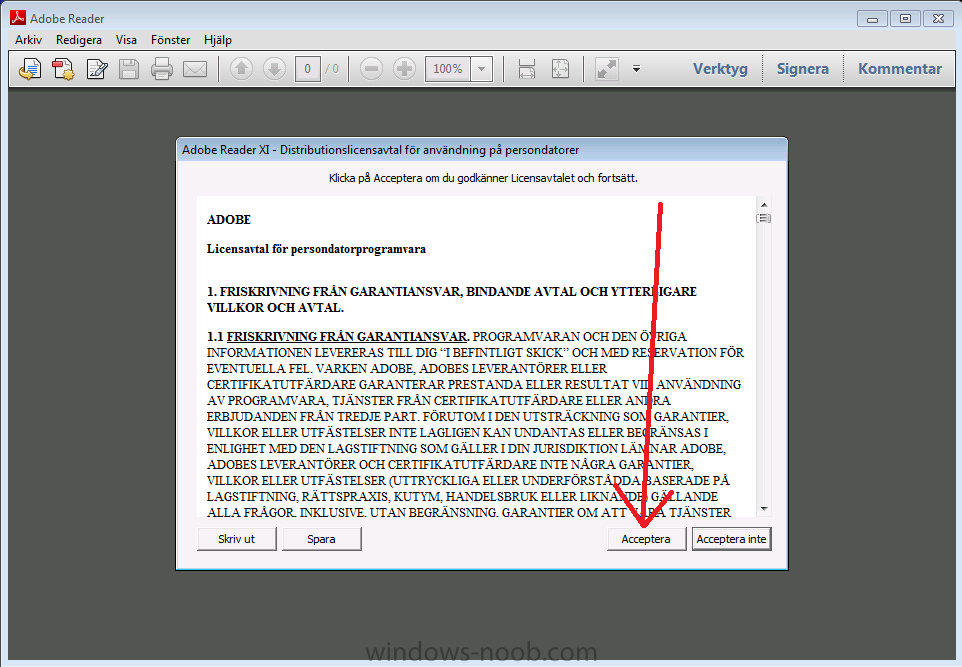
Task: Click underlined 'FRISKRIVNING FRÅN GARANTIANSVAR' text
Action: [x=348, y=336]
